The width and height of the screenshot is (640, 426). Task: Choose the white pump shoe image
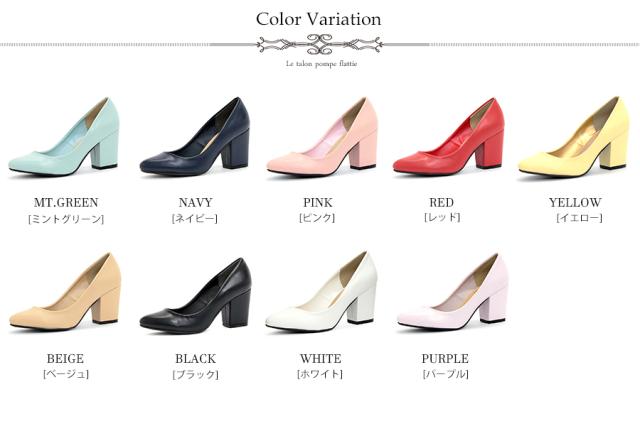pyautogui.click(x=321, y=291)
